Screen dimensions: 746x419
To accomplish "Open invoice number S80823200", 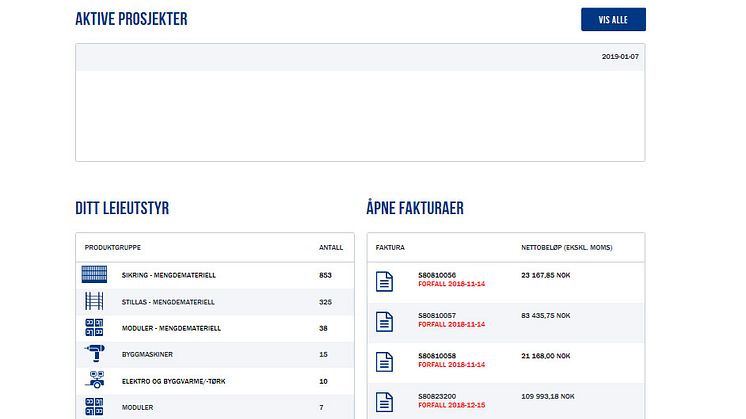I will (437, 396).
